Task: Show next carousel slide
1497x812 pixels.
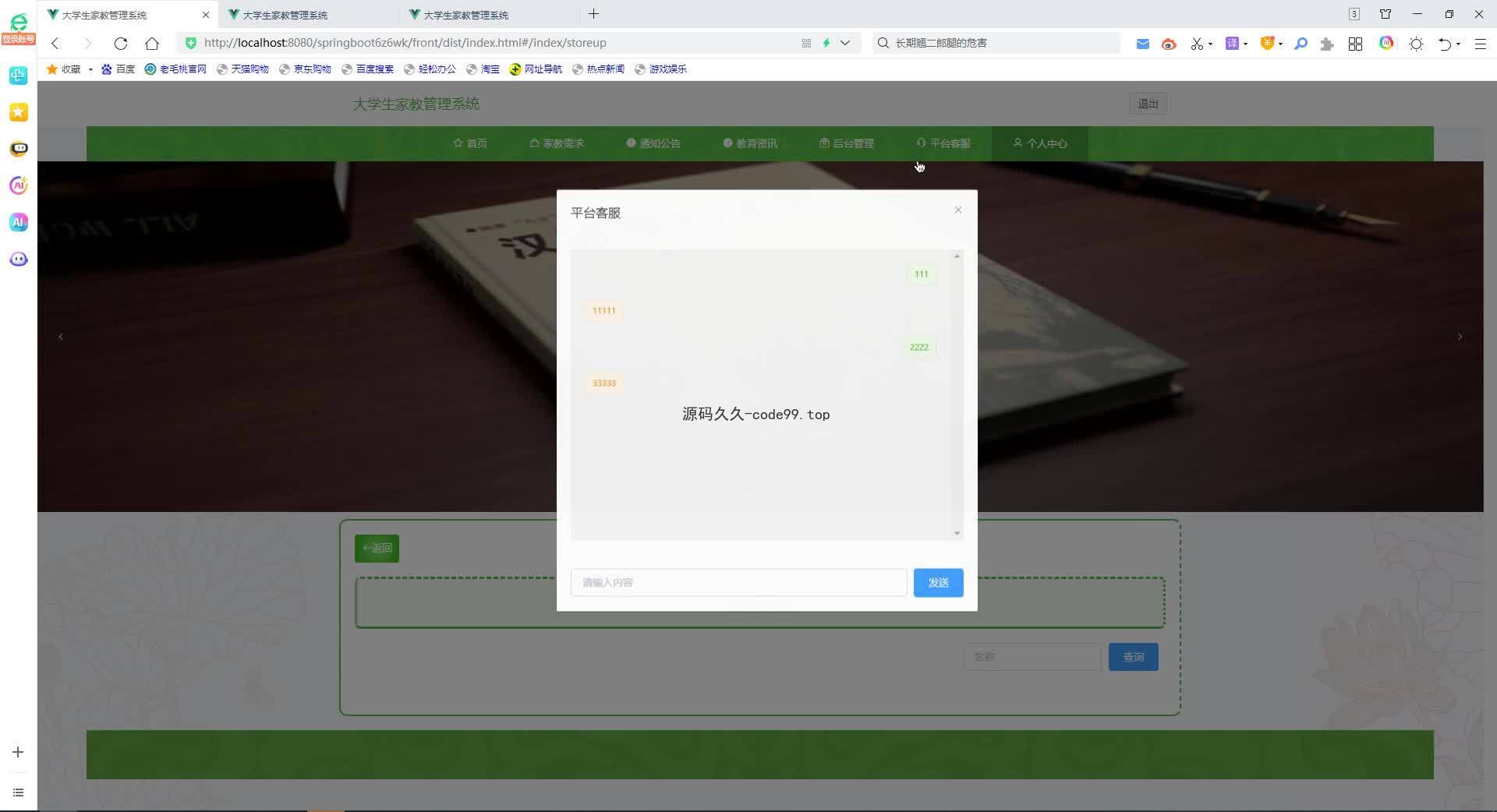Action: [x=1460, y=337]
